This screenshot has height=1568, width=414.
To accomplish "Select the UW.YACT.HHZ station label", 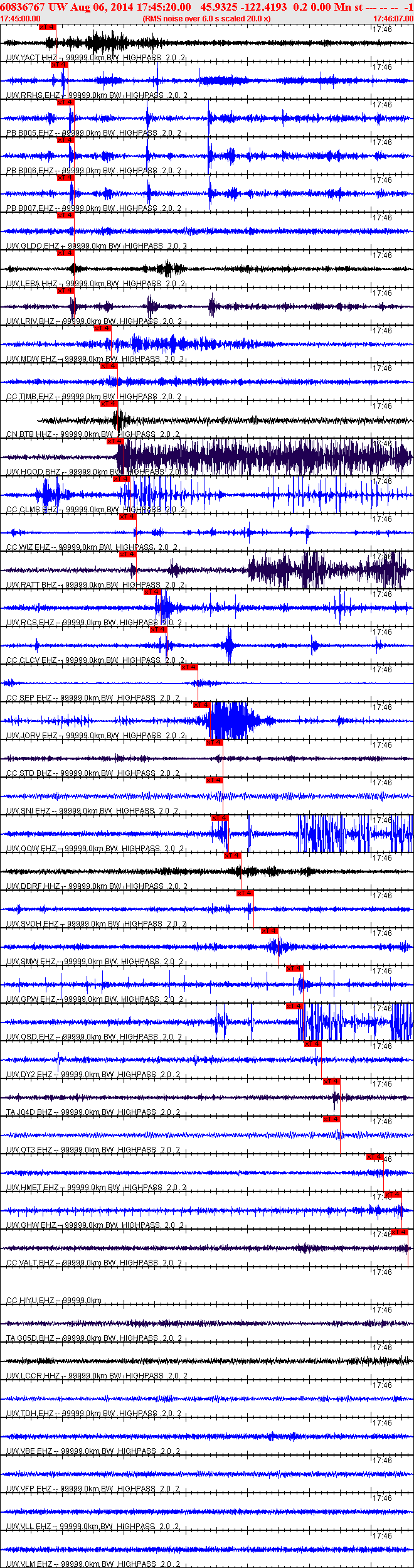I will click(x=31, y=58).
